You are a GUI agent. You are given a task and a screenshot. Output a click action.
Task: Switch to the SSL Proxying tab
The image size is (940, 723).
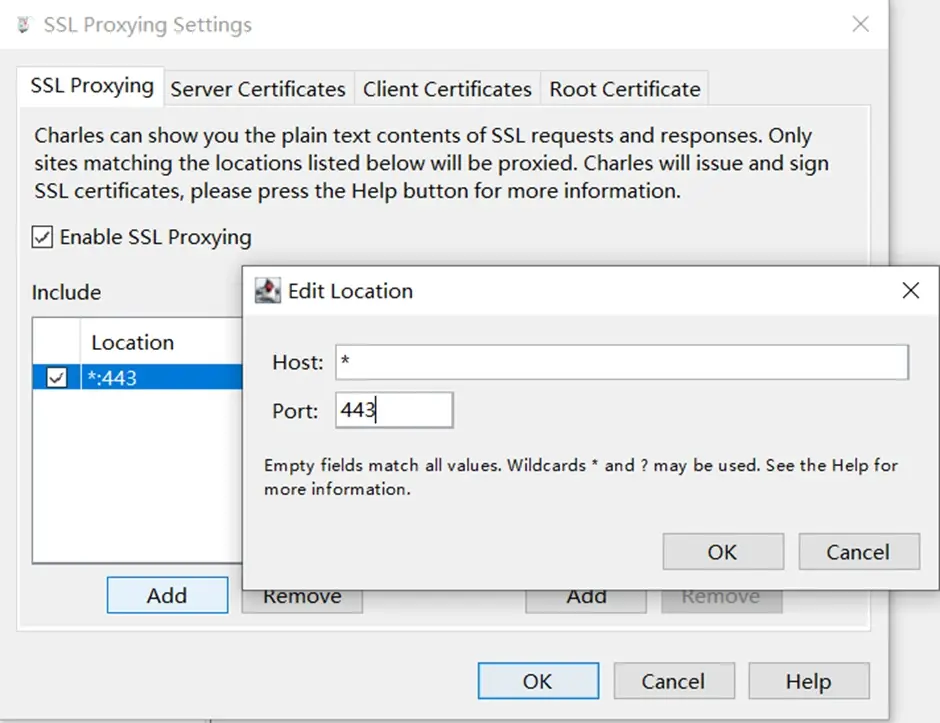(x=91, y=86)
